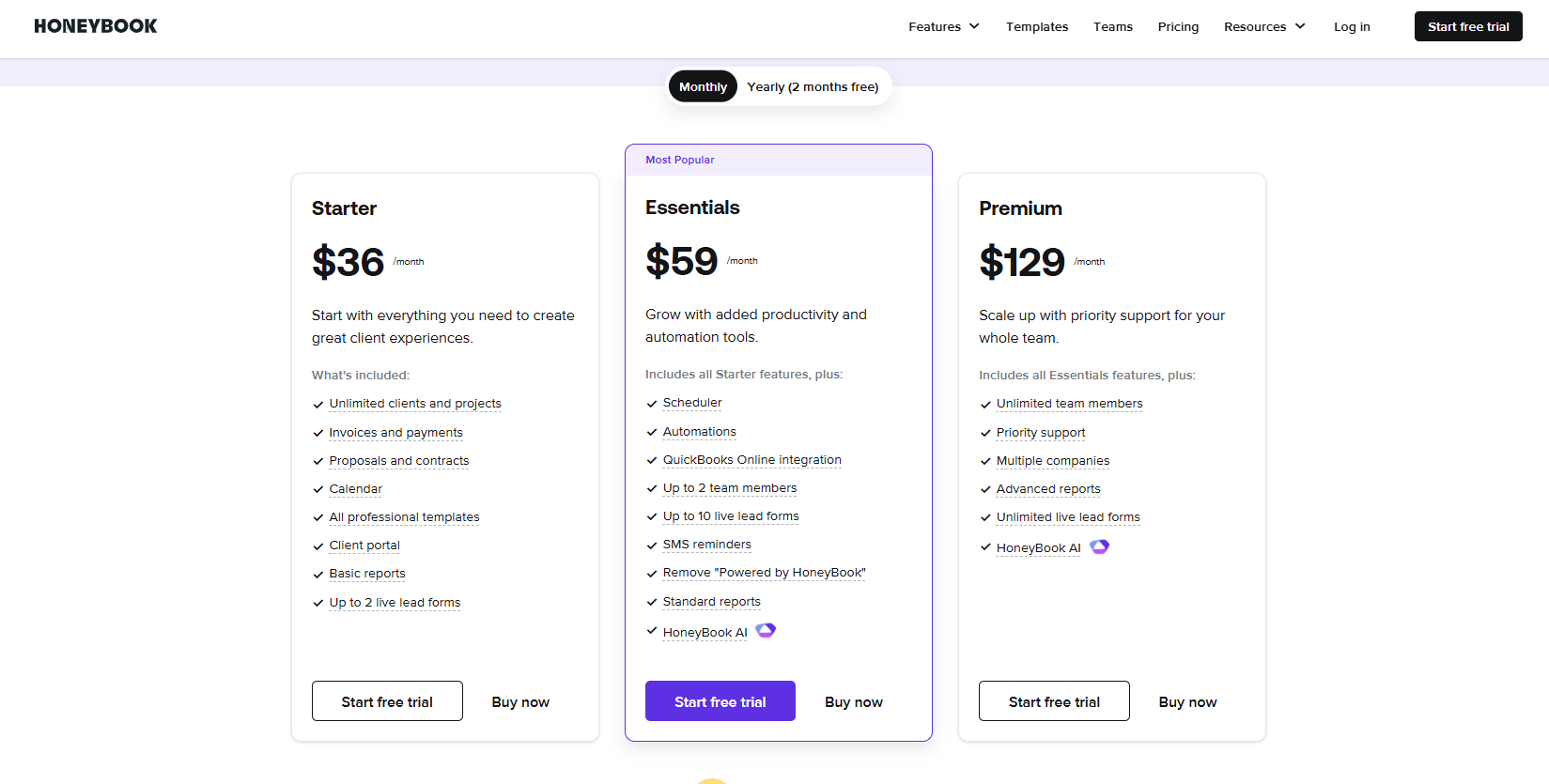Viewport: 1549px width, 784px height.
Task: Click the checkmark beside Advanced reports
Action: pyautogui.click(x=985, y=489)
